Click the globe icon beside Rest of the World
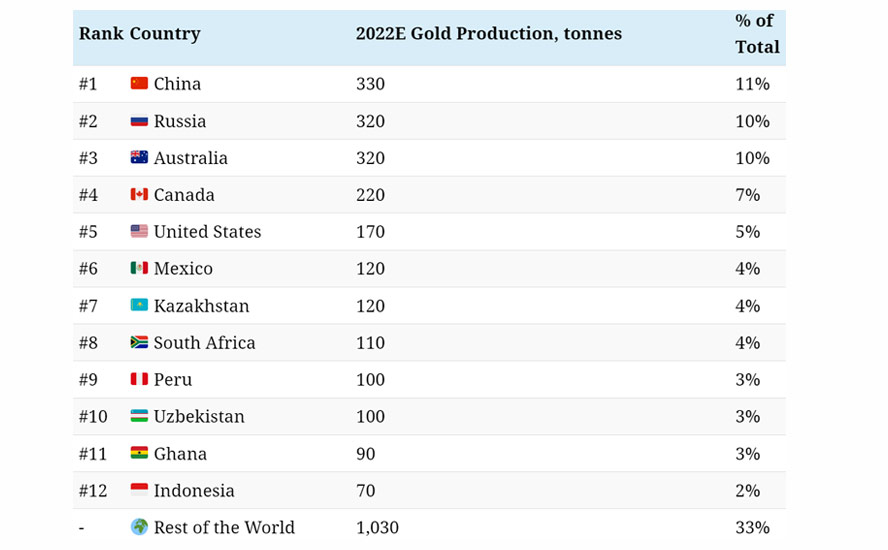 coord(139,527)
